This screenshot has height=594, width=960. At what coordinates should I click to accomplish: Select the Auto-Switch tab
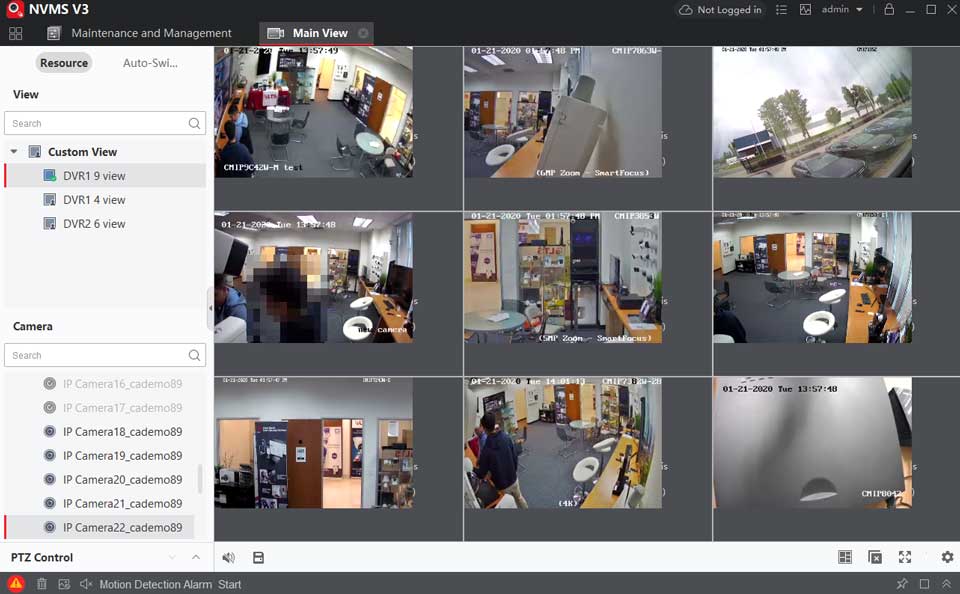point(150,63)
